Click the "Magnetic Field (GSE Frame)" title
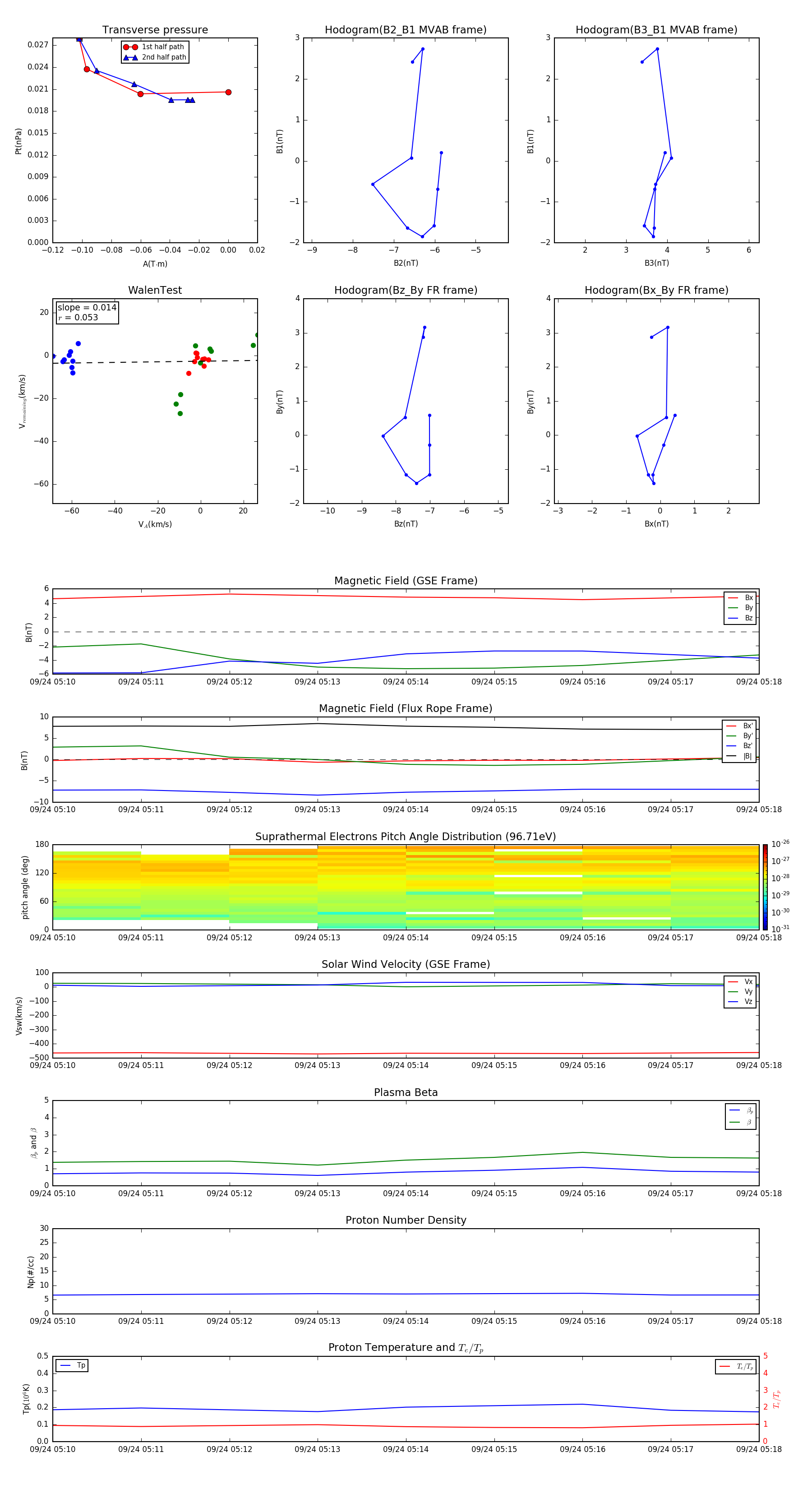This screenshot has width=812, height=1489. 406,581
